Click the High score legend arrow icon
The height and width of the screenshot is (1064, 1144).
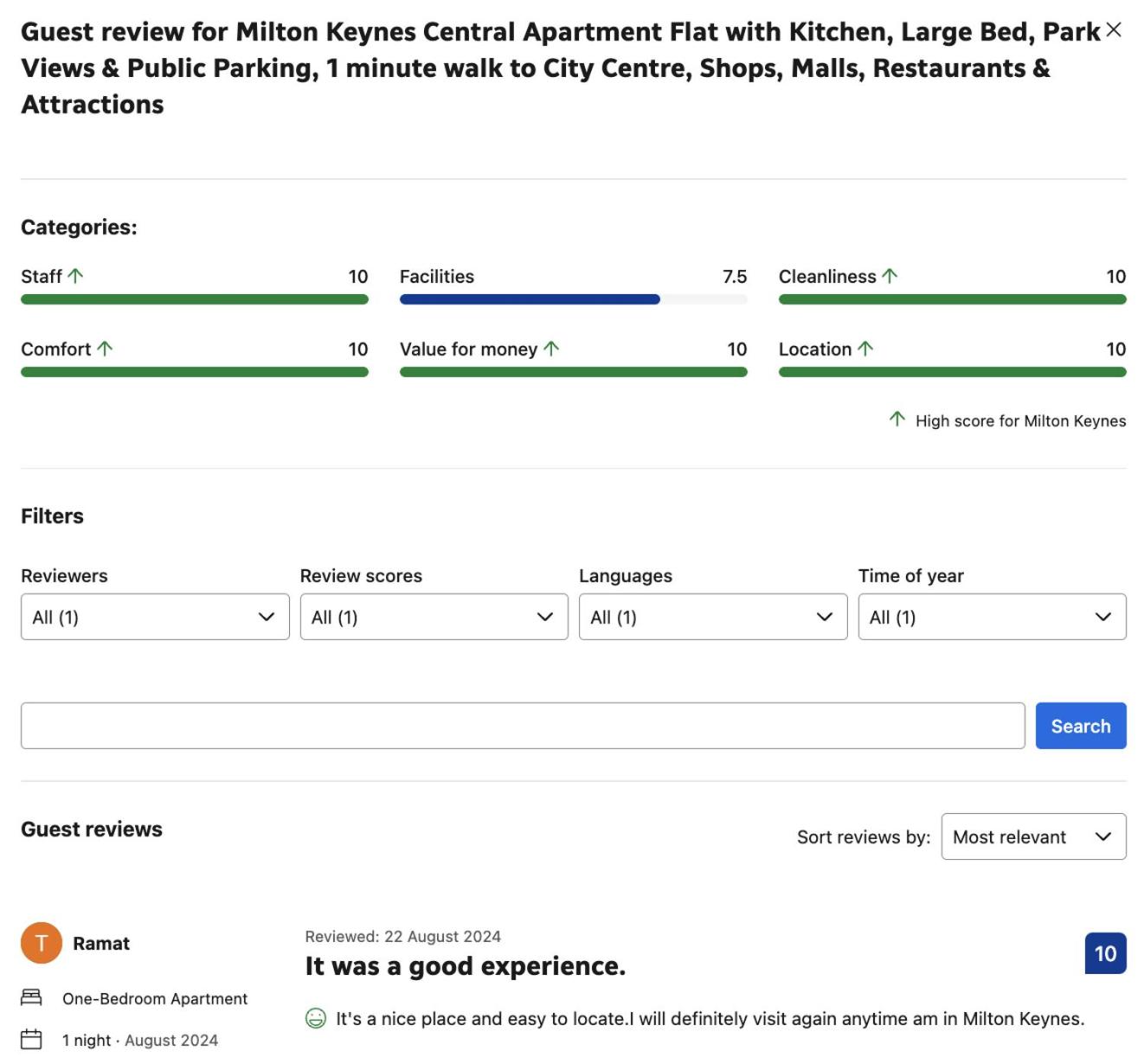point(897,420)
